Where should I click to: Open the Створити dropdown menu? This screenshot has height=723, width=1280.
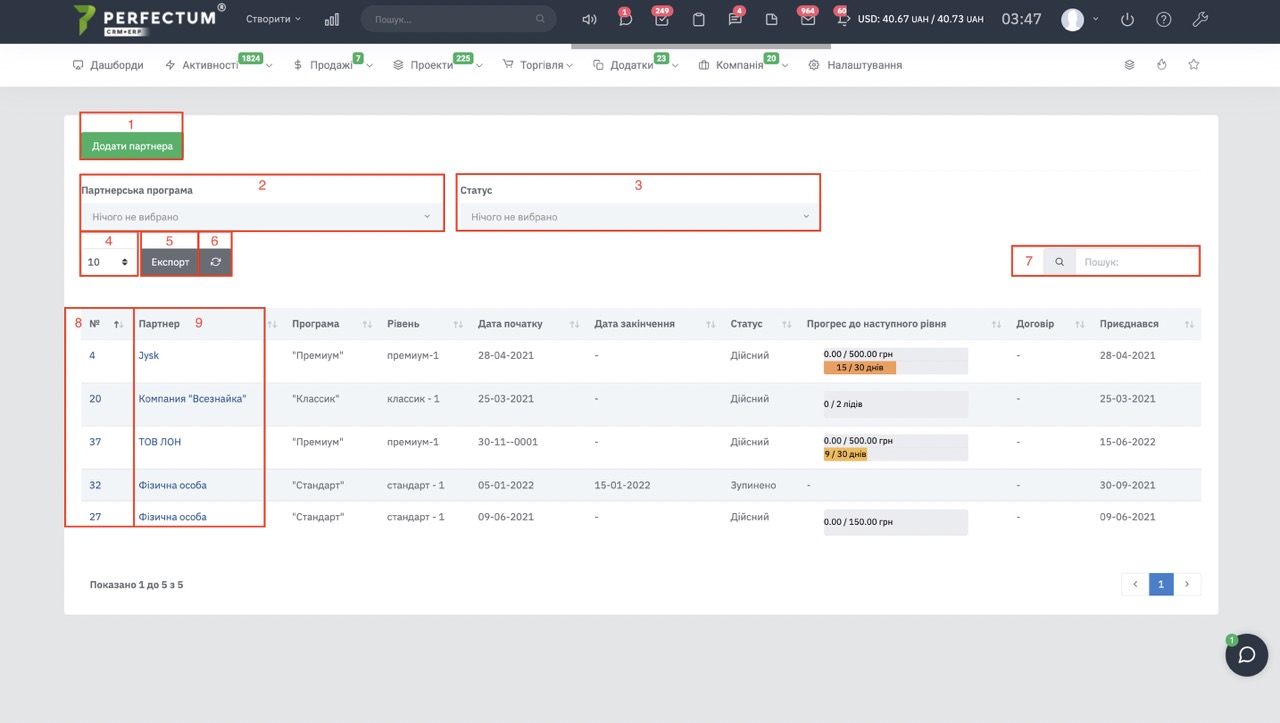pyautogui.click(x=273, y=19)
